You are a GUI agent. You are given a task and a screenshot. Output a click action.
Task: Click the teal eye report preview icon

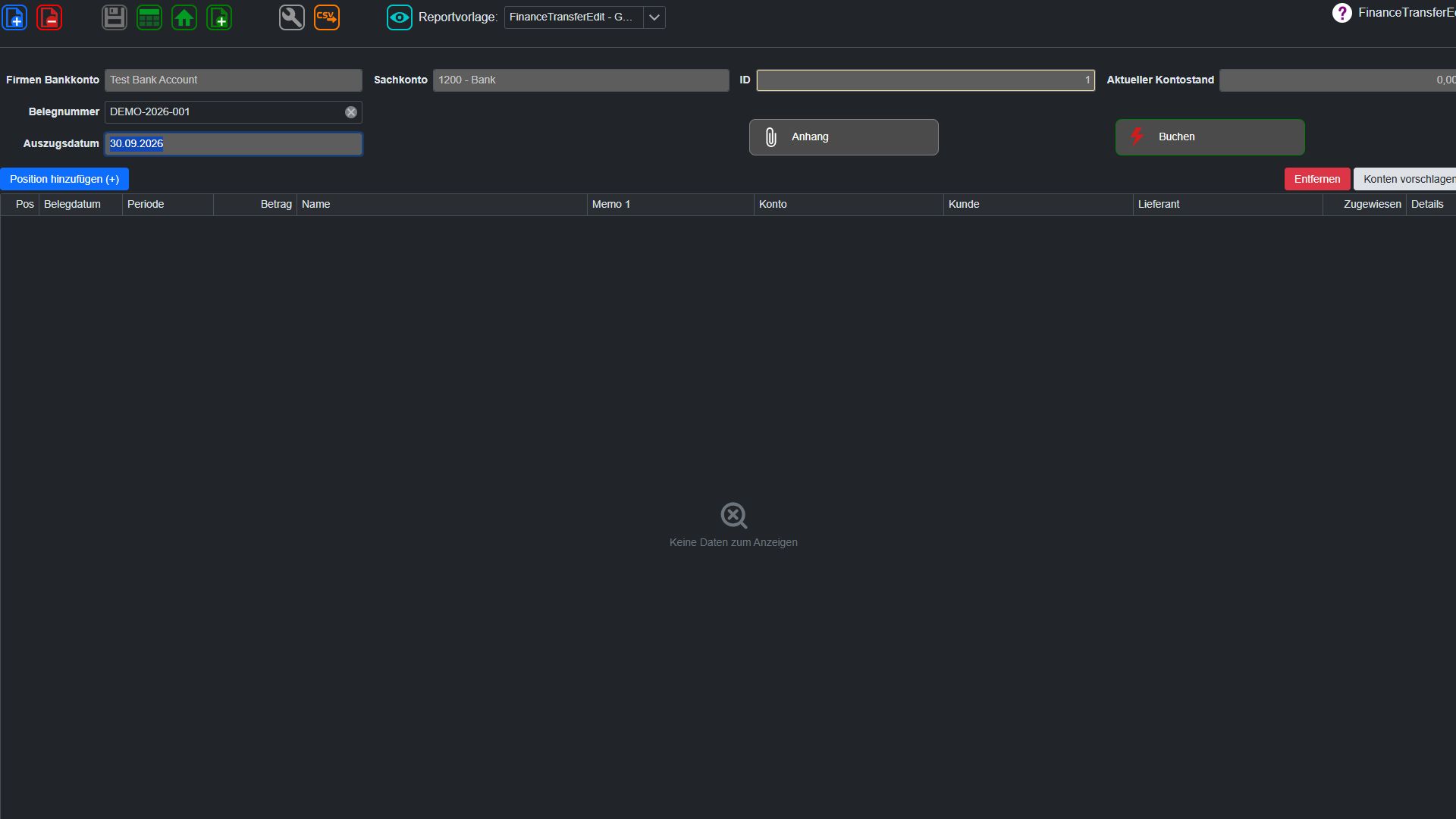[x=400, y=17]
